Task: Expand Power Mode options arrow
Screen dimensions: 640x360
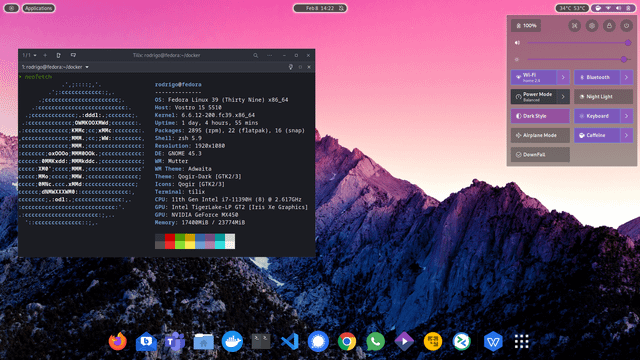Action: pyautogui.click(x=563, y=97)
